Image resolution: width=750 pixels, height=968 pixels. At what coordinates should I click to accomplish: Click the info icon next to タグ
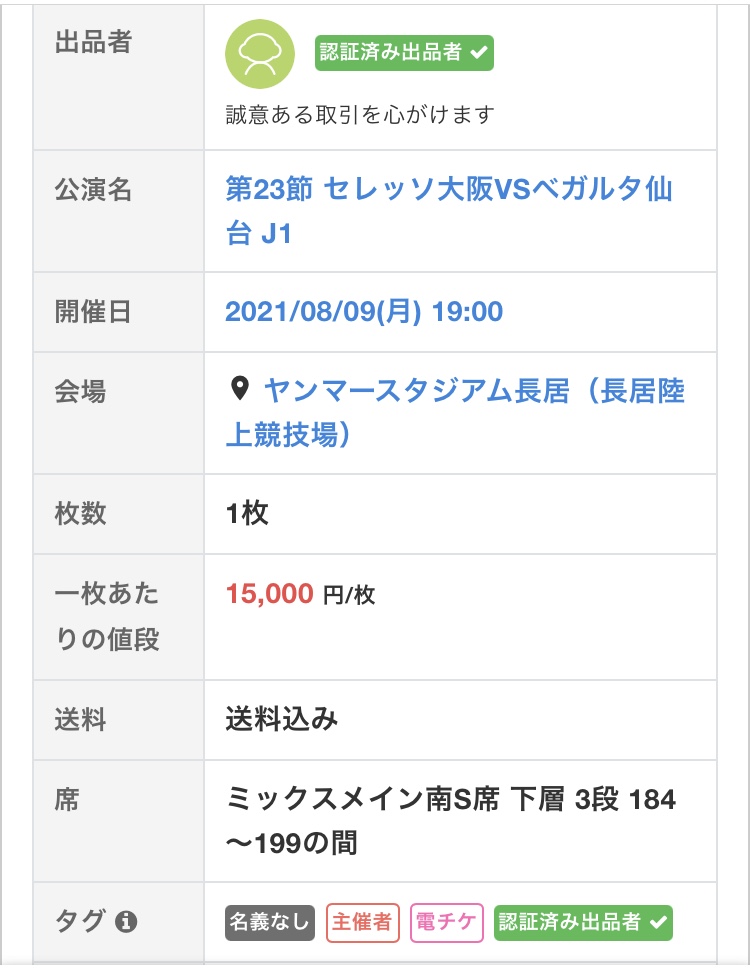click(126, 922)
